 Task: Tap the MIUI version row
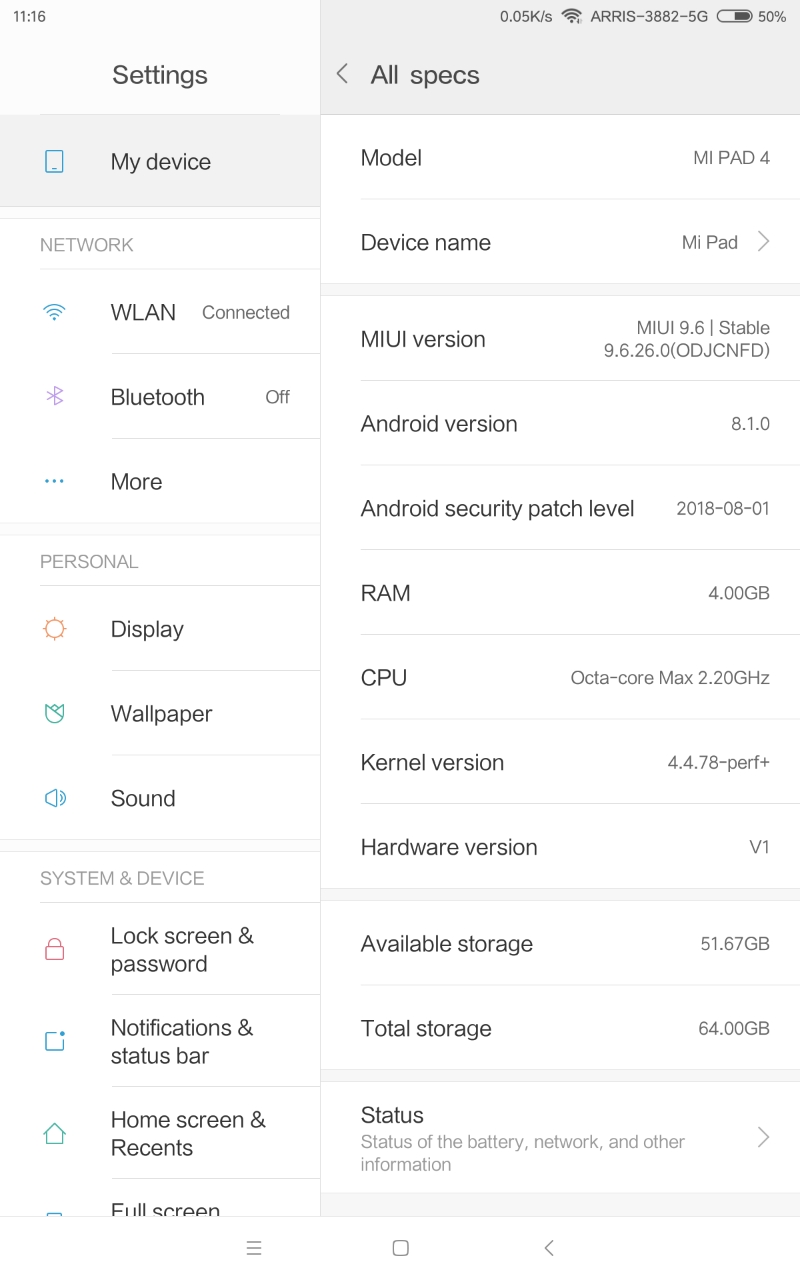[x=560, y=339]
